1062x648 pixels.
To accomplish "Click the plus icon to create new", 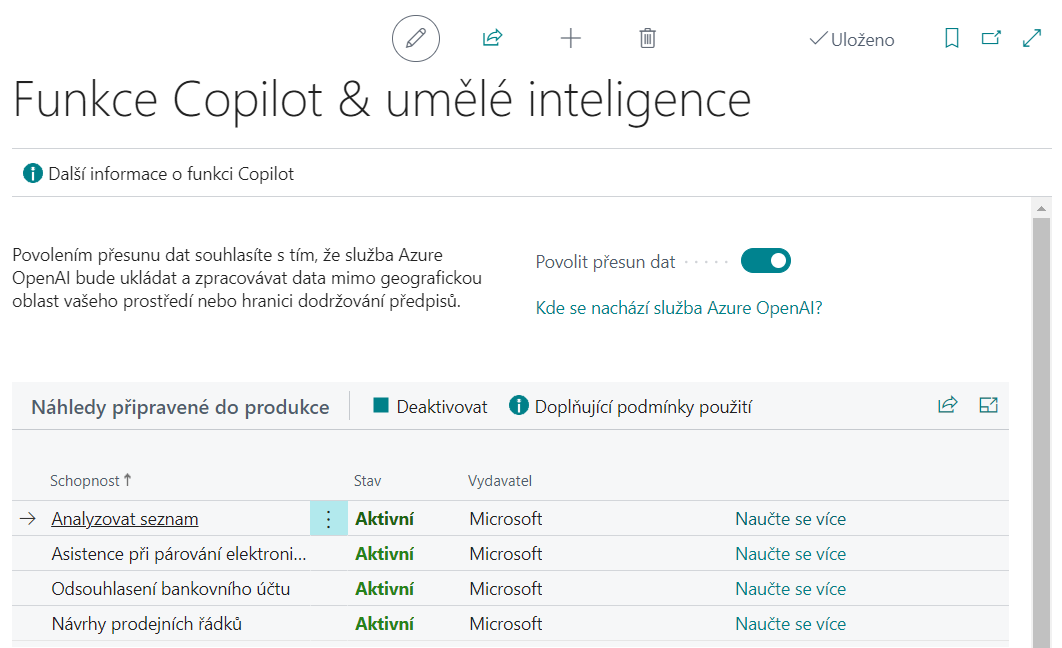I will point(571,38).
